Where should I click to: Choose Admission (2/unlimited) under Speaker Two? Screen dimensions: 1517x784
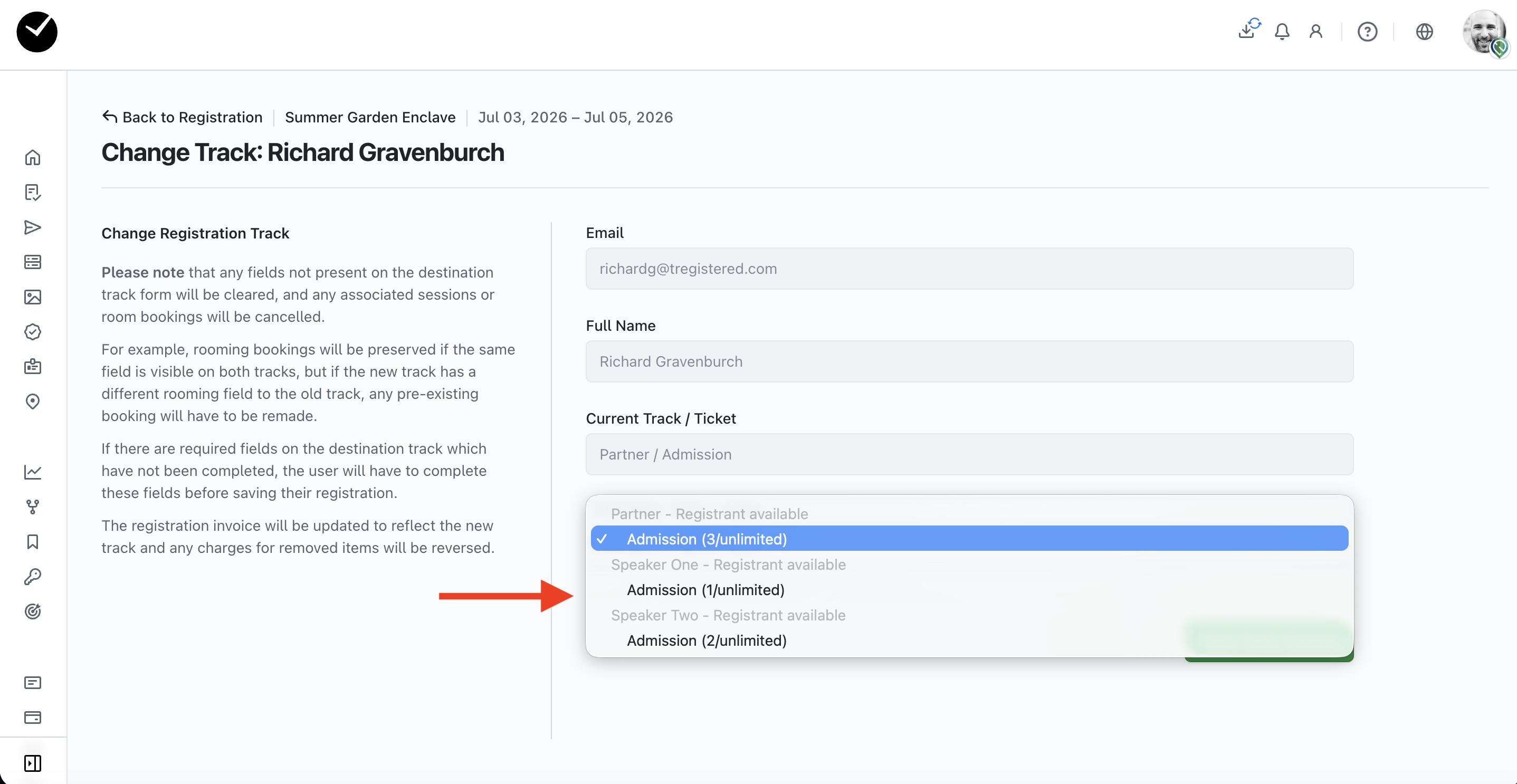(x=706, y=640)
